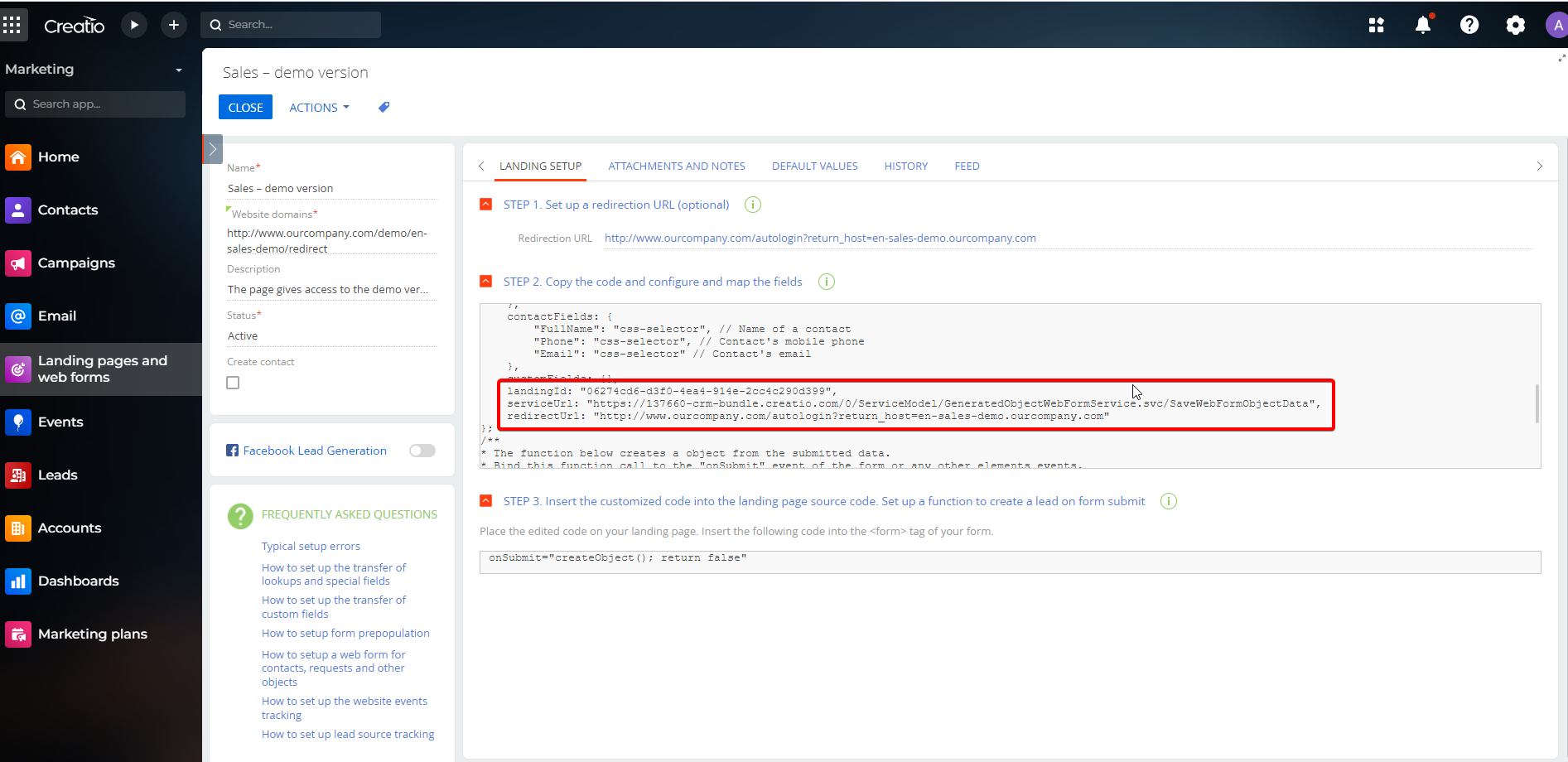1568x762 pixels.
Task: Click the code box vertical scrollbar
Action: tap(1537, 403)
